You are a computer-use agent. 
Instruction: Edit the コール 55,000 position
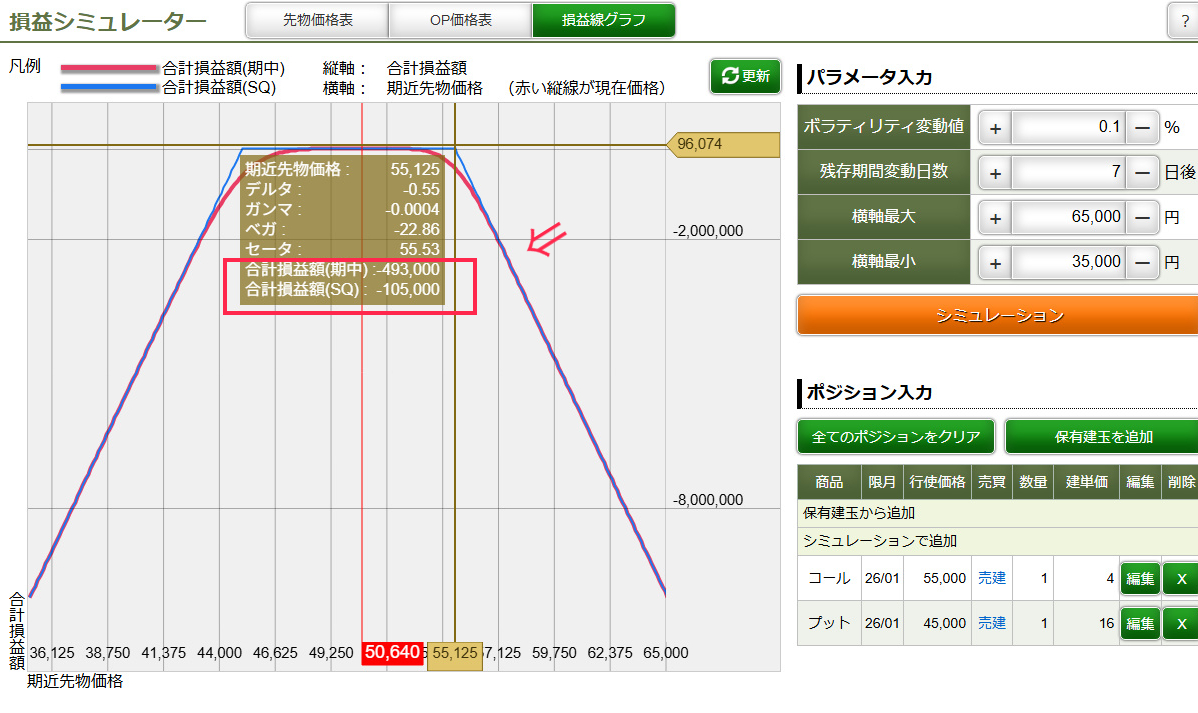[1139, 578]
